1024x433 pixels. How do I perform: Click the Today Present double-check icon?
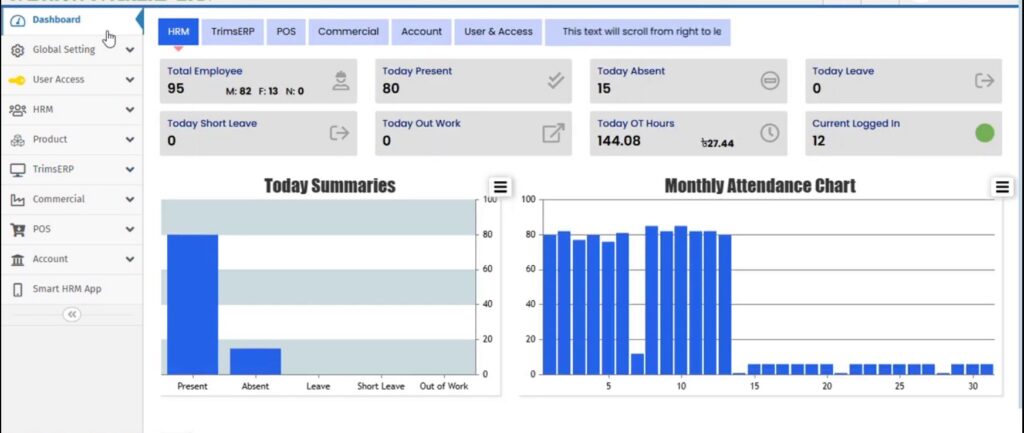(x=556, y=81)
